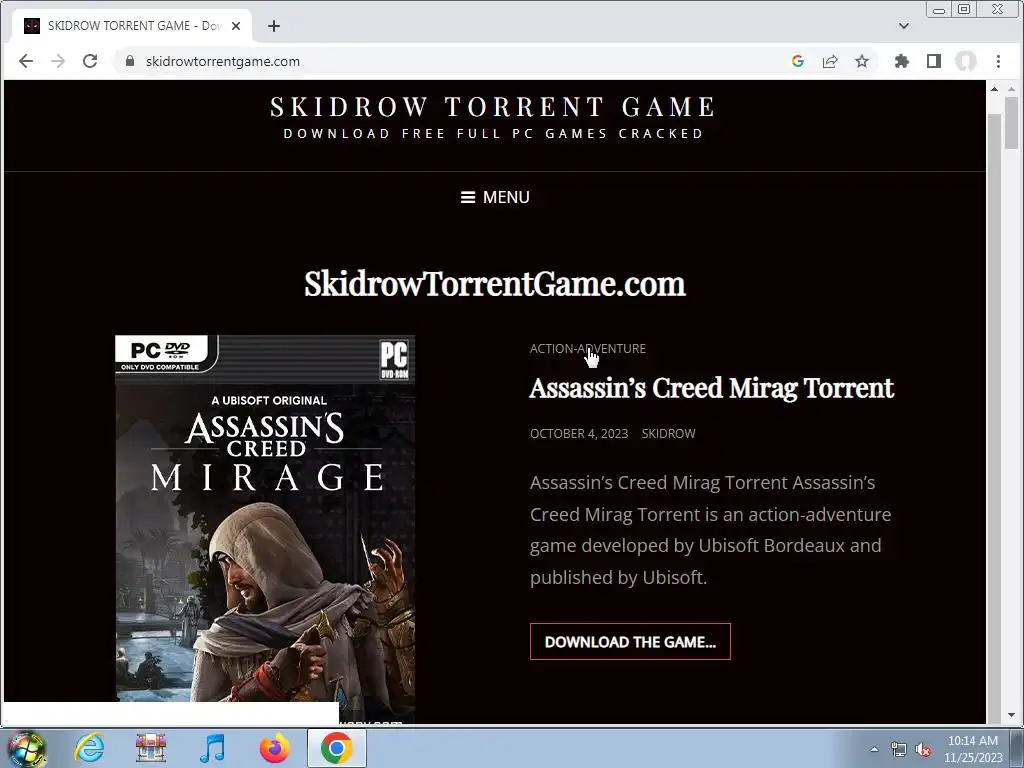Open the taskbar clock and date
This screenshot has height=768, width=1024.
click(972, 749)
